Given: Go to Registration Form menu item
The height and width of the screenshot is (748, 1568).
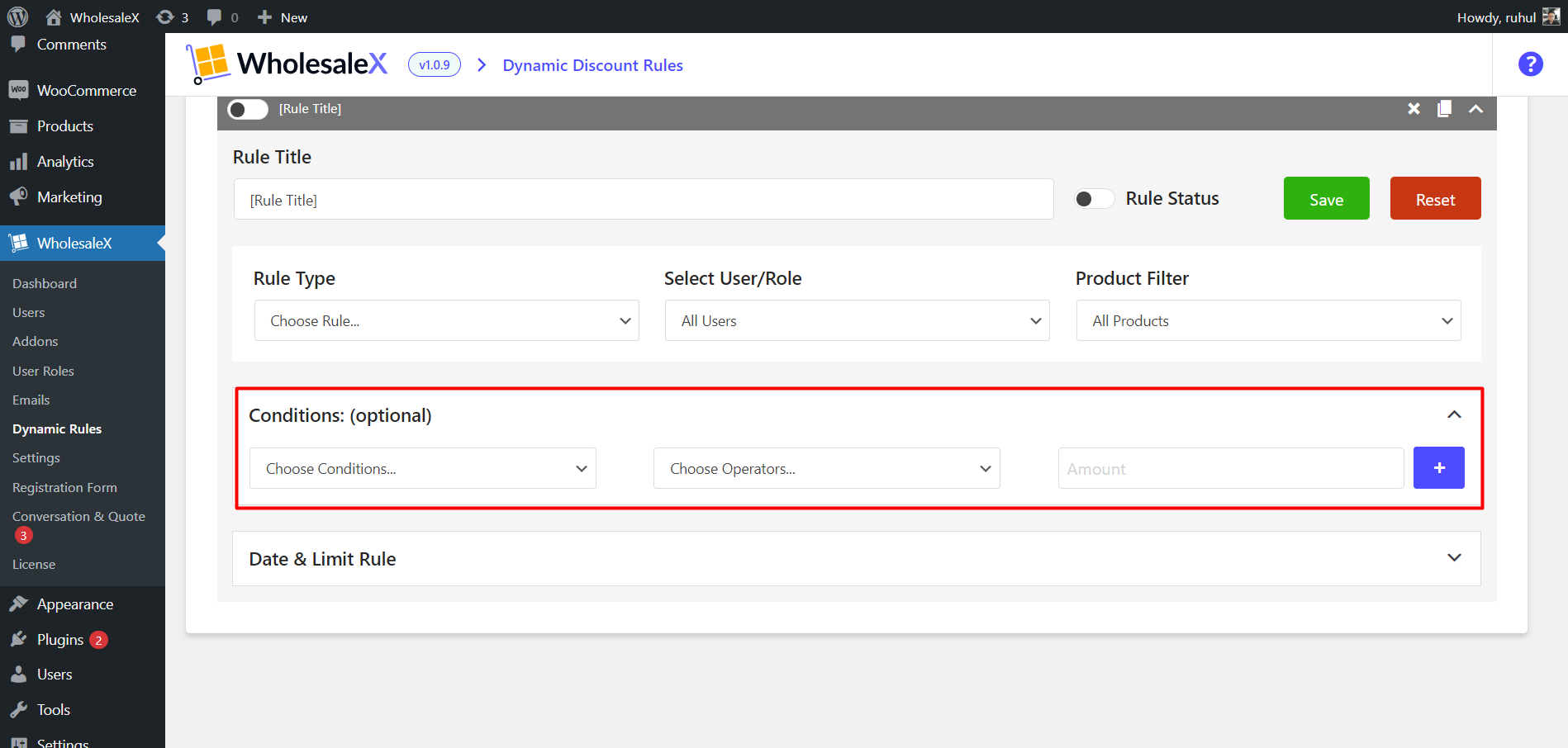Looking at the screenshot, I should tap(64, 487).
